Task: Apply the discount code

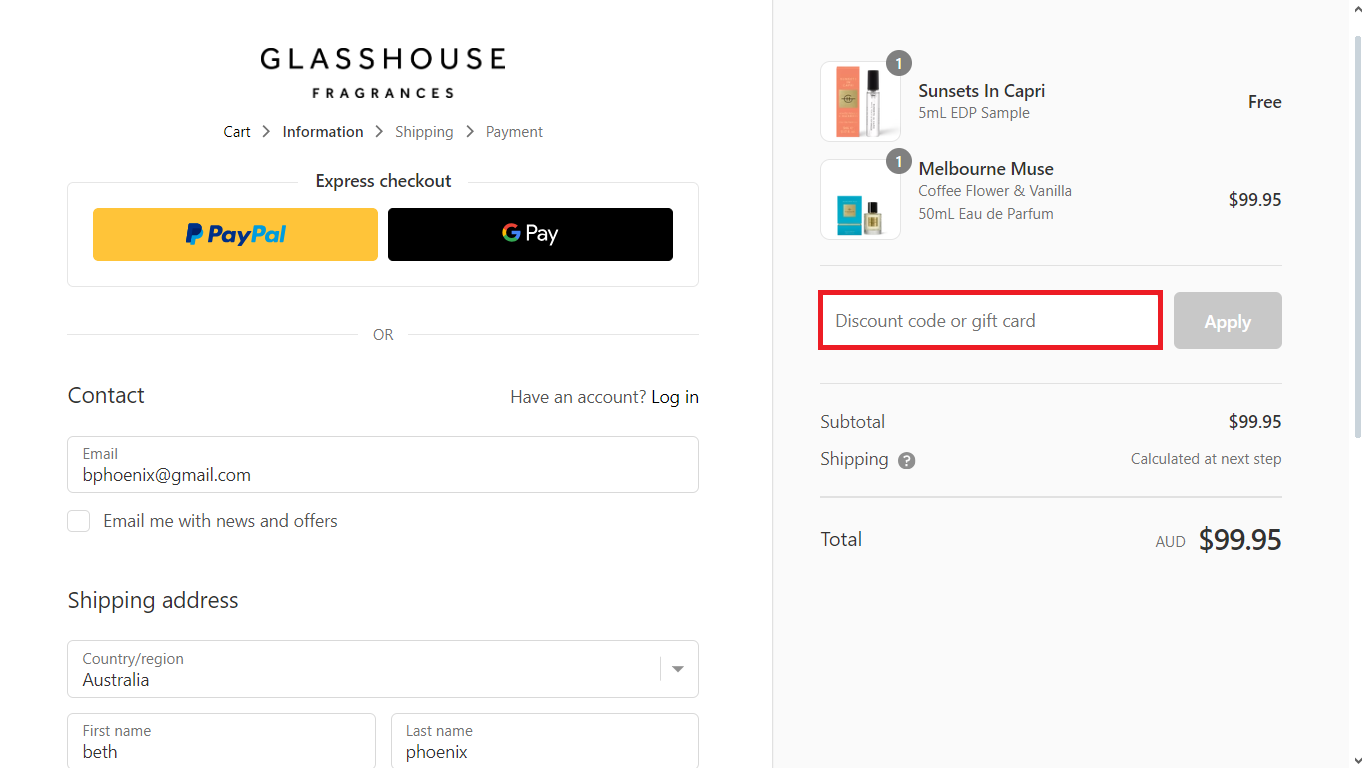Action: (x=1227, y=320)
